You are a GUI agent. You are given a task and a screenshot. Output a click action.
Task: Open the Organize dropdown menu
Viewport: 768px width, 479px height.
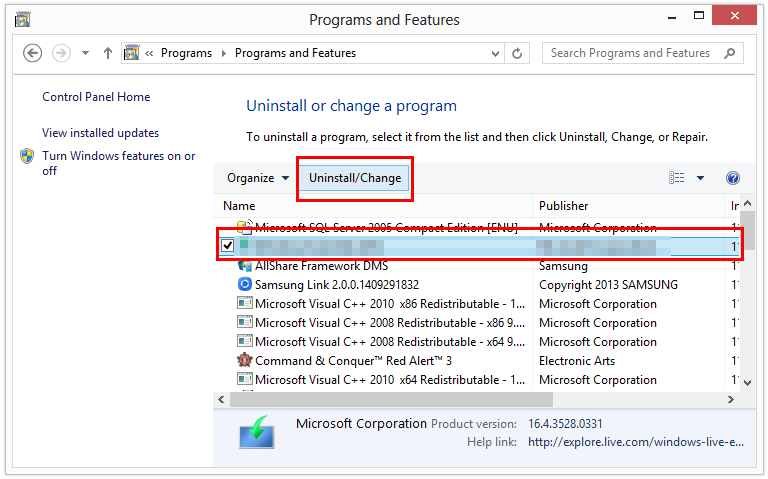pyautogui.click(x=258, y=178)
